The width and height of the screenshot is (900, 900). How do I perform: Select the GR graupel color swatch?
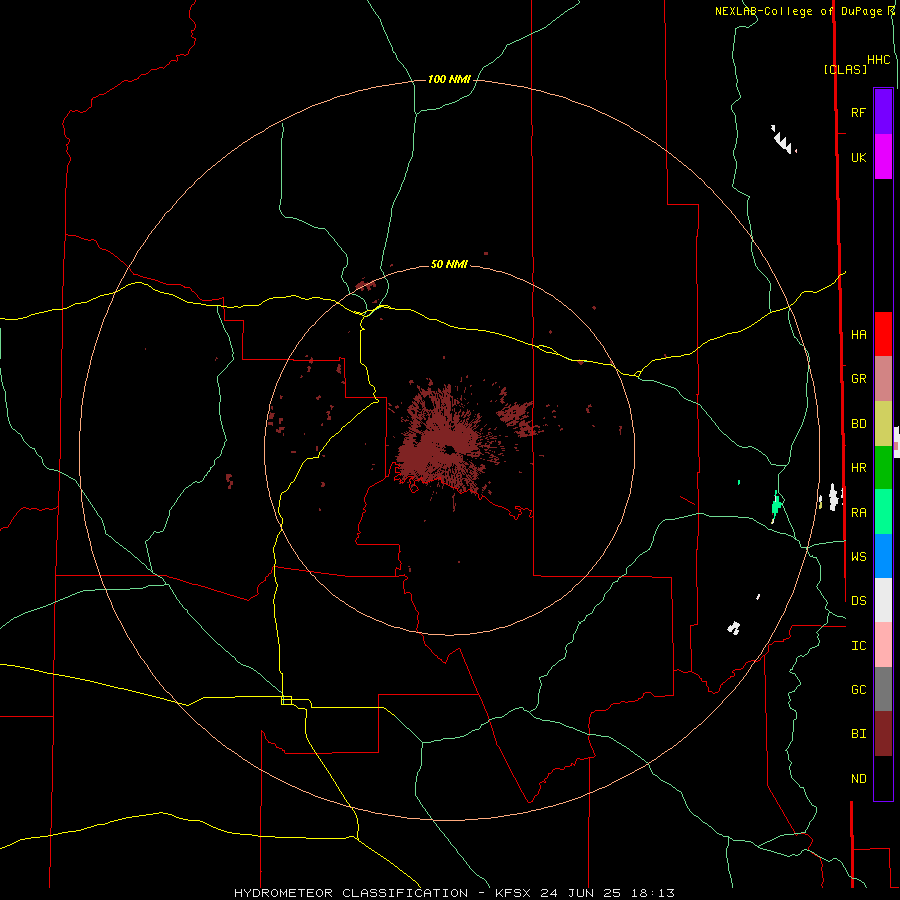pos(883,379)
